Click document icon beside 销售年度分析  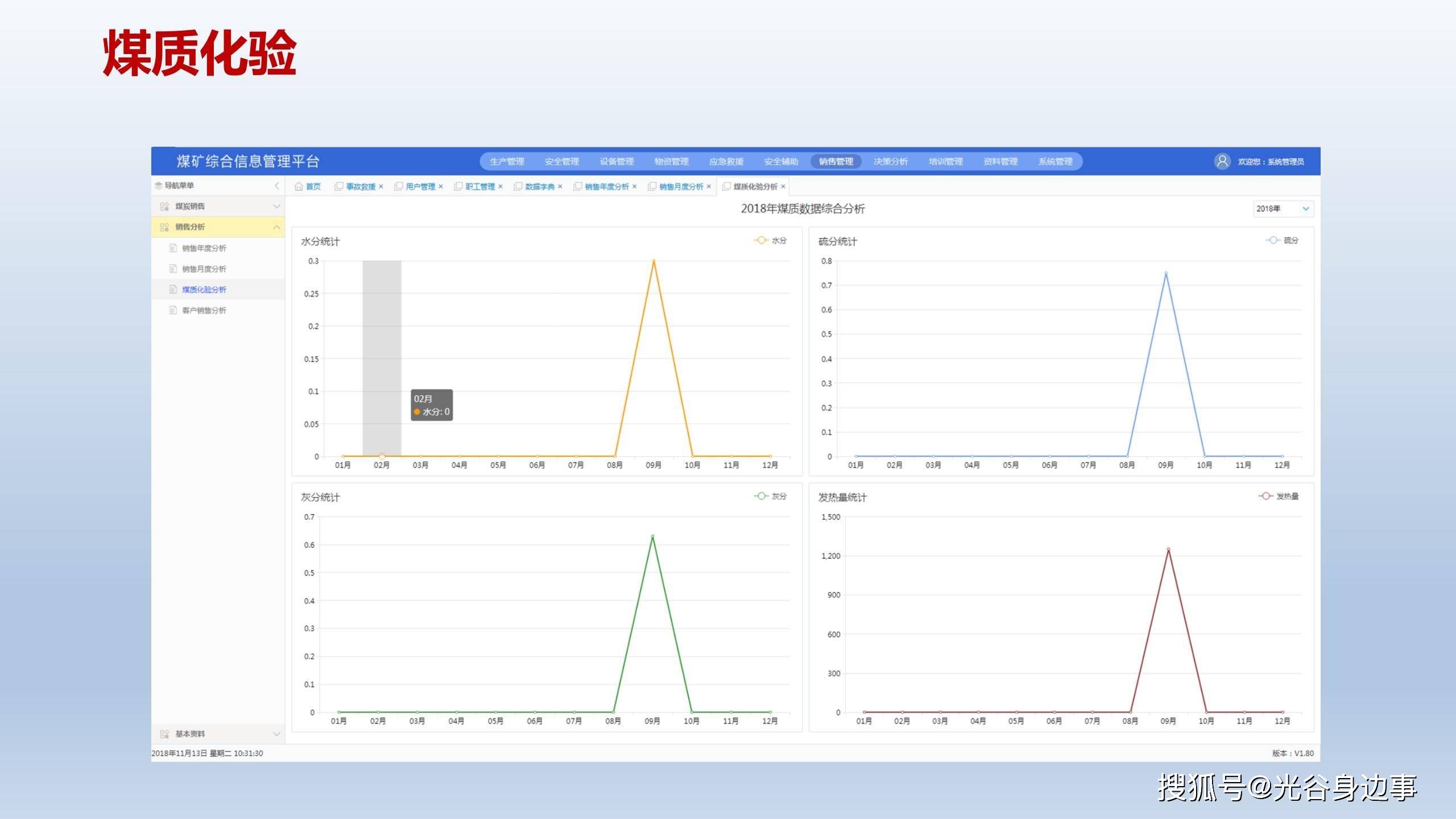173,248
